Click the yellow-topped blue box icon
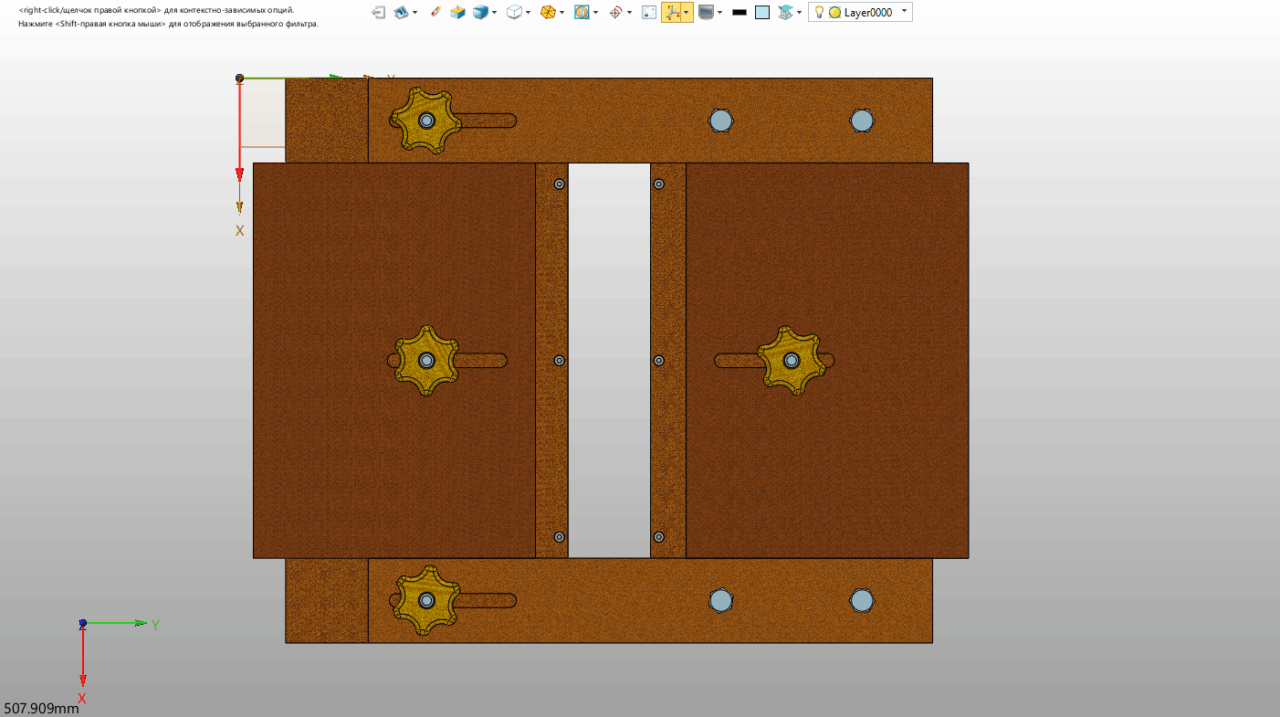 click(457, 12)
